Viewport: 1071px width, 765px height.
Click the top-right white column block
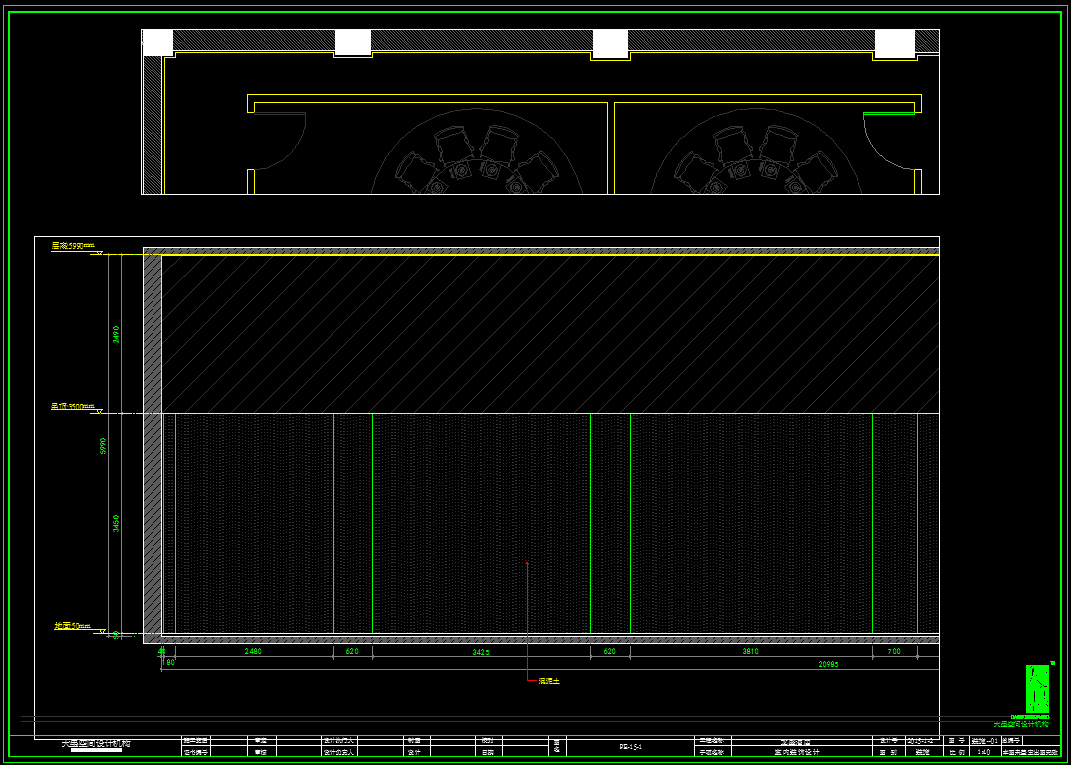[x=895, y=43]
